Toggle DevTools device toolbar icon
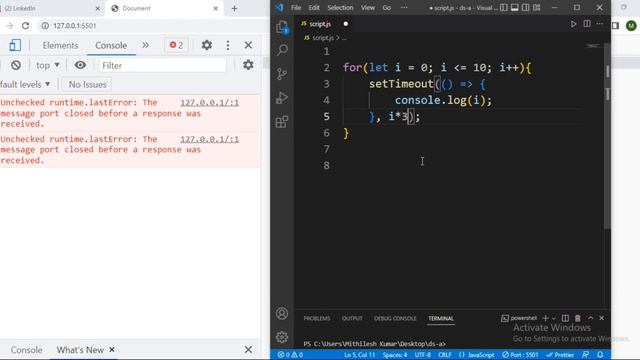640x360 pixels. click(15, 45)
